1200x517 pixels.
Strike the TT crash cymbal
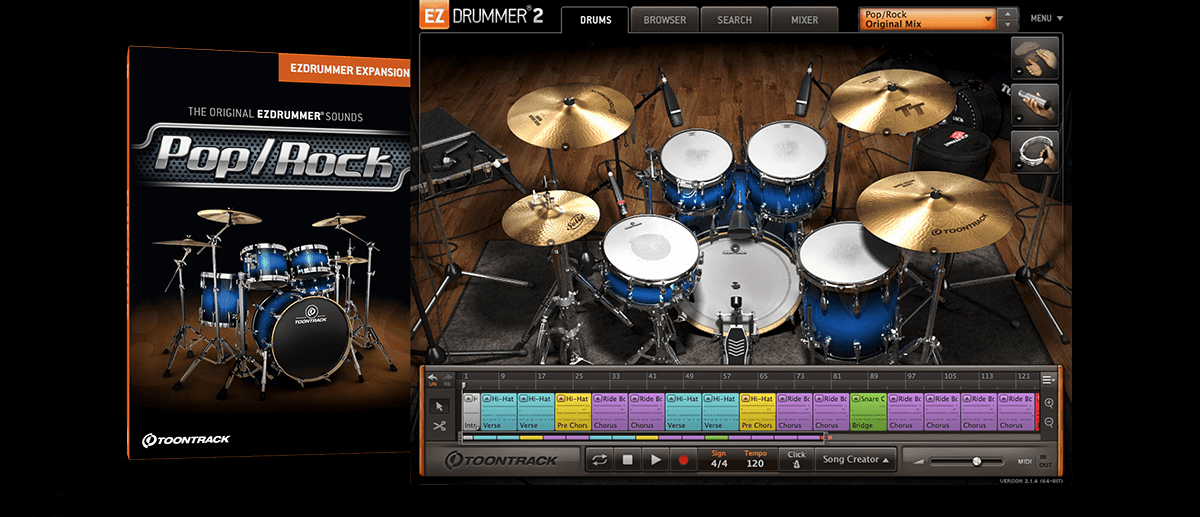click(894, 101)
